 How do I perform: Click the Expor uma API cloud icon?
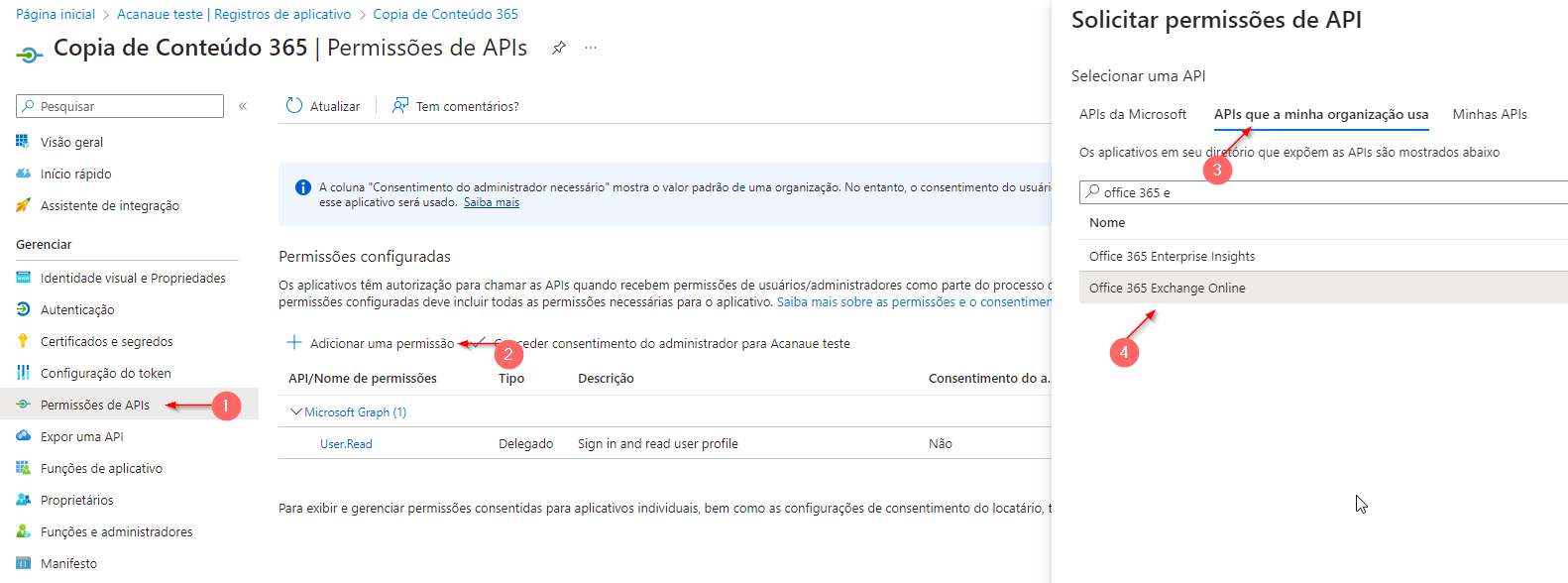coord(23,436)
